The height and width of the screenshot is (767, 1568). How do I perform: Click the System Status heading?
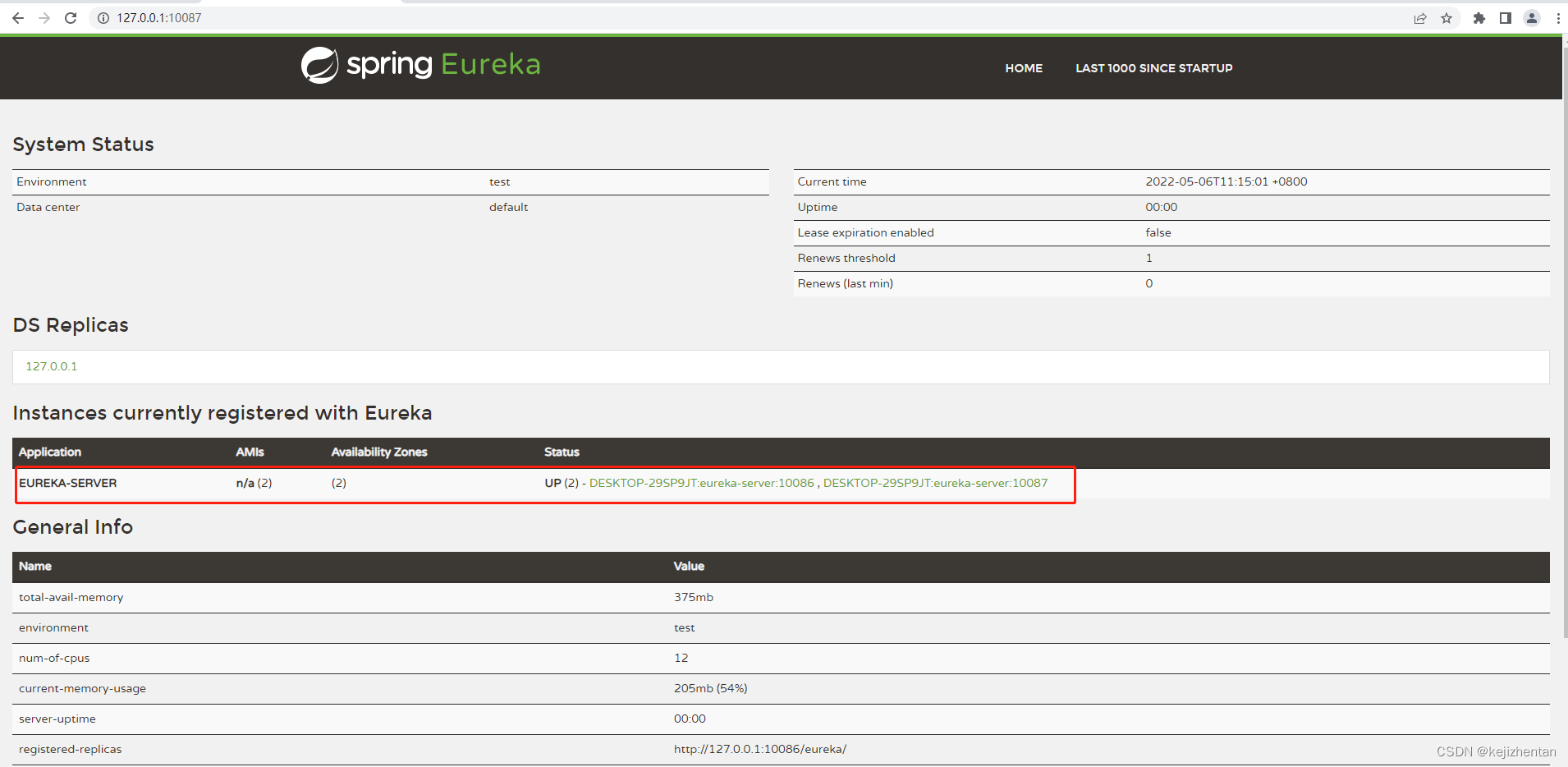(x=84, y=145)
